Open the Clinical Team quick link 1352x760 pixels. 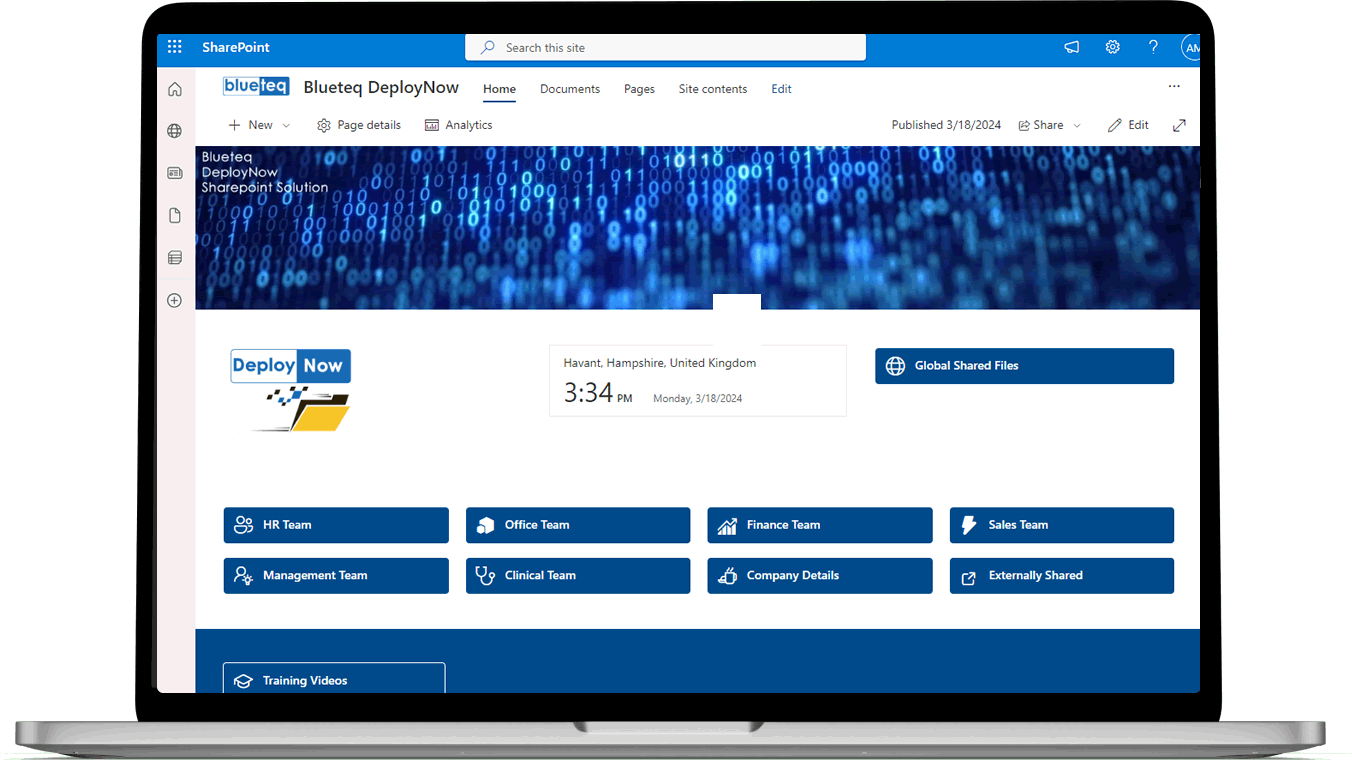coord(578,576)
